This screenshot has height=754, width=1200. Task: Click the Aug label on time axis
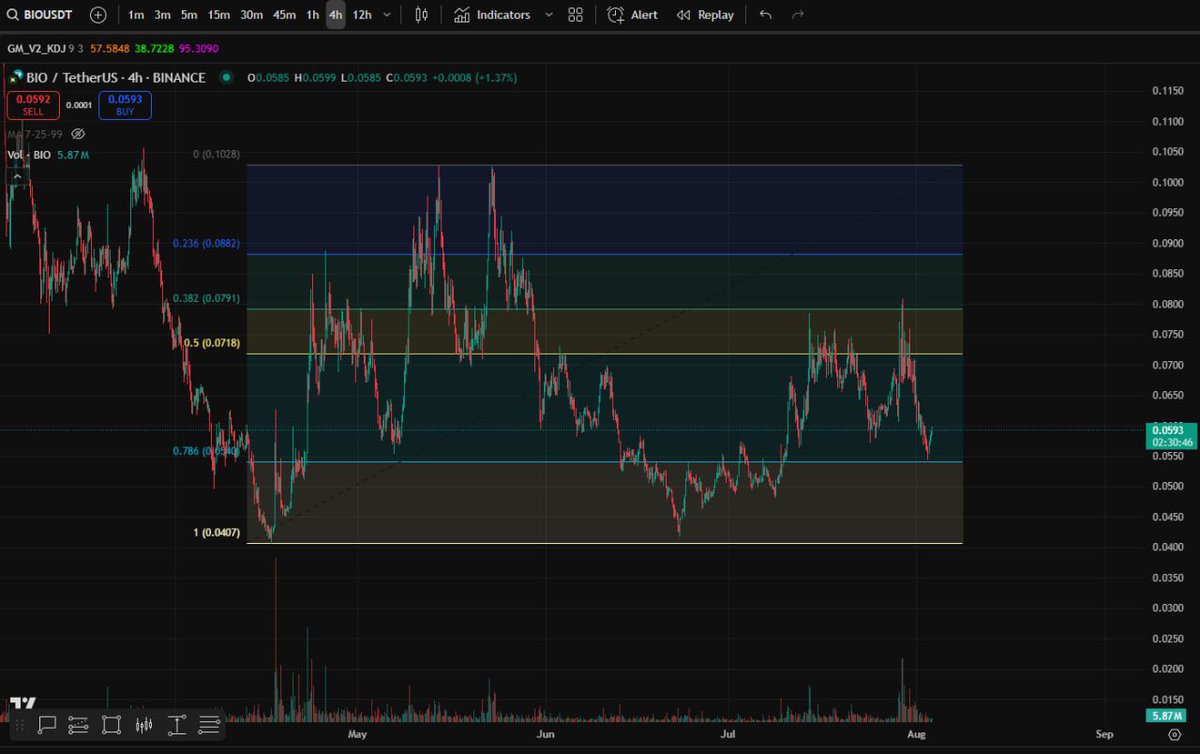point(917,734)
